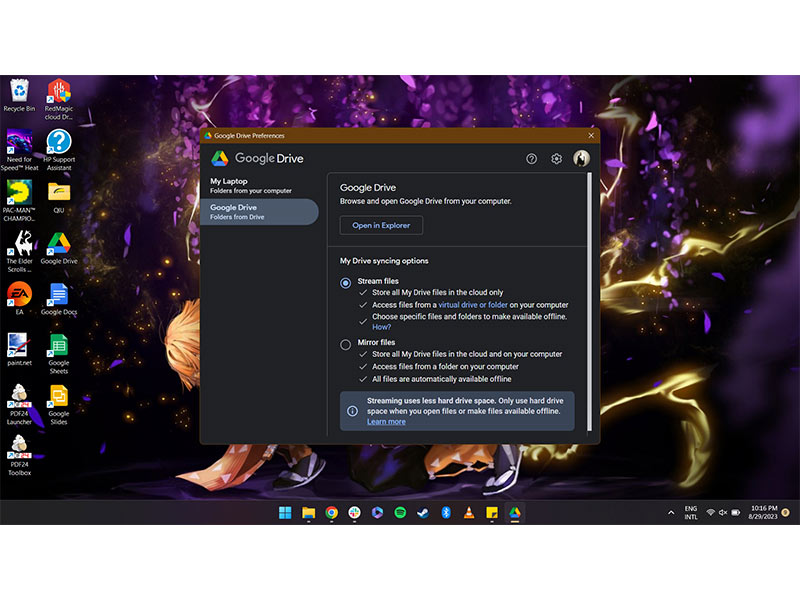Click the account profile avatar
This screenshot has height=600, width=800.
point(581,158)
